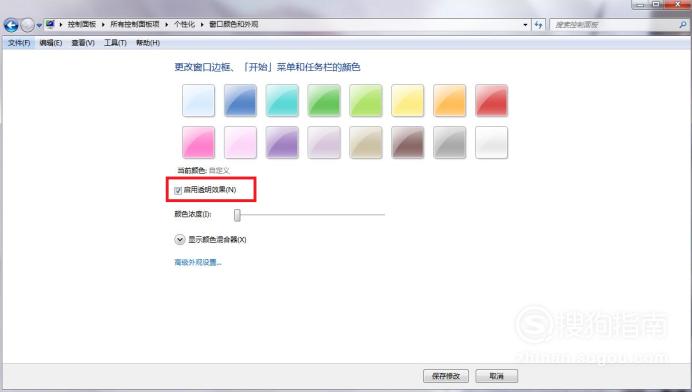Click the 当前颜色 label text
The image size is (692, 392).
coord(192,170)
